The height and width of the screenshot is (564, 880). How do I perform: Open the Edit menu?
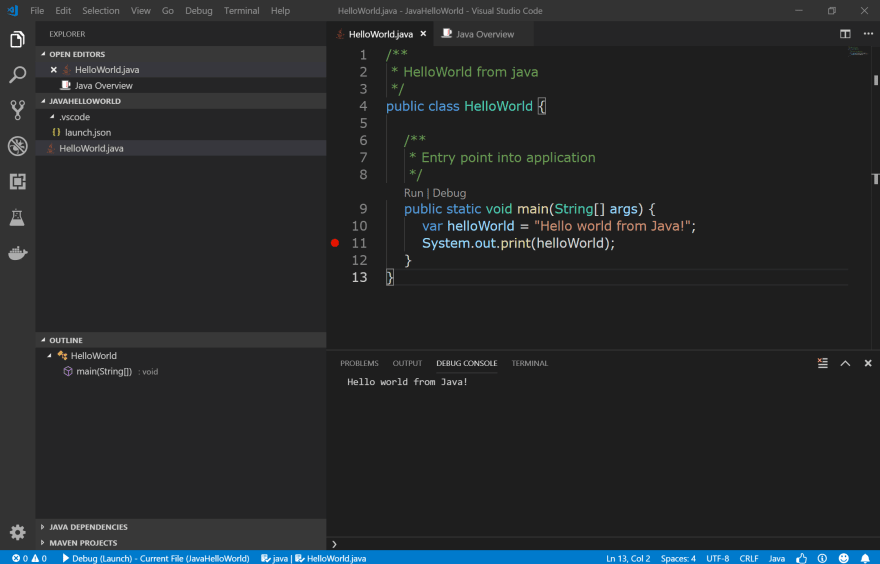(x=63, y=11)
